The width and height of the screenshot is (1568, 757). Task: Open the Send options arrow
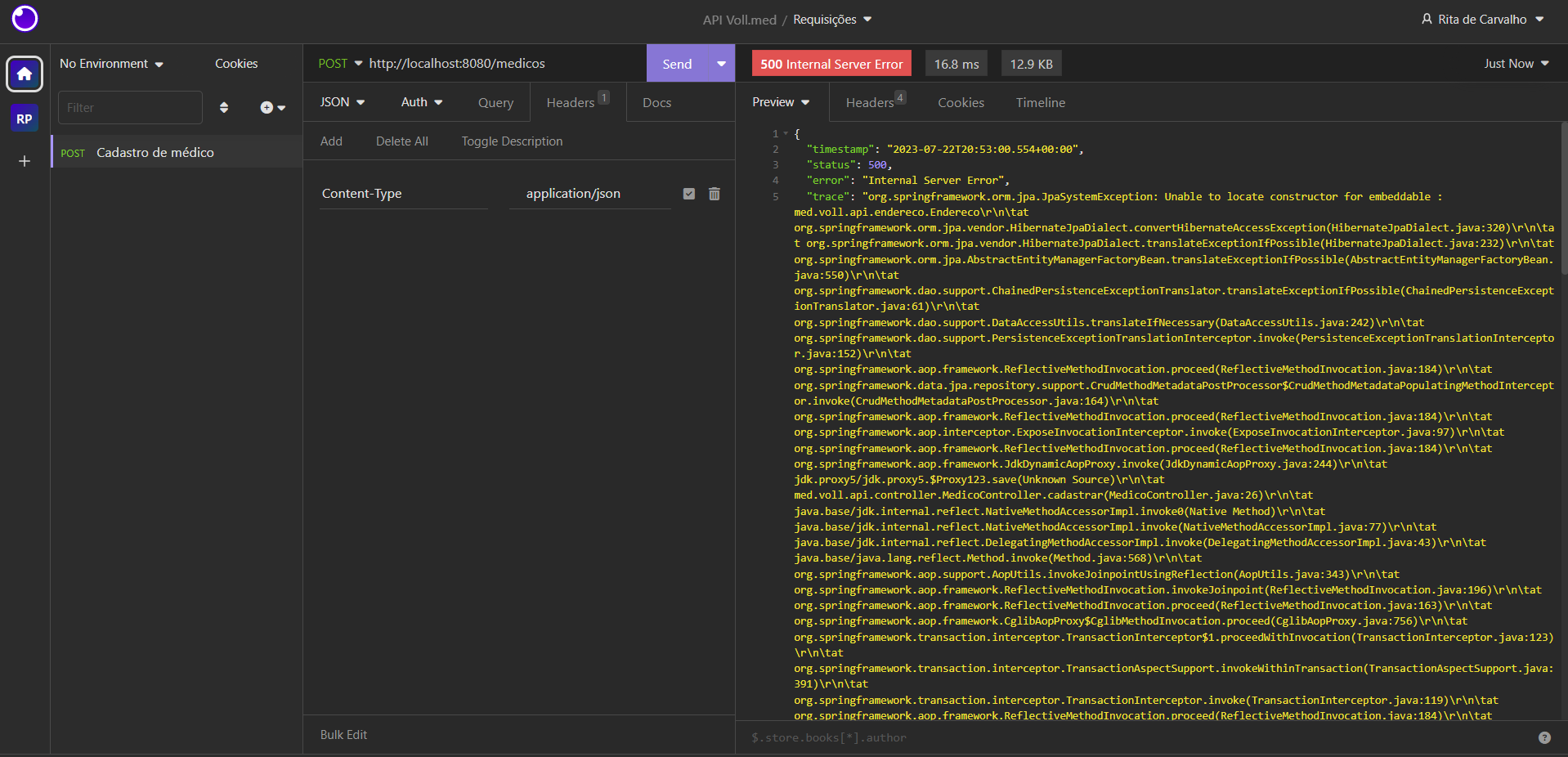(721, 64)
